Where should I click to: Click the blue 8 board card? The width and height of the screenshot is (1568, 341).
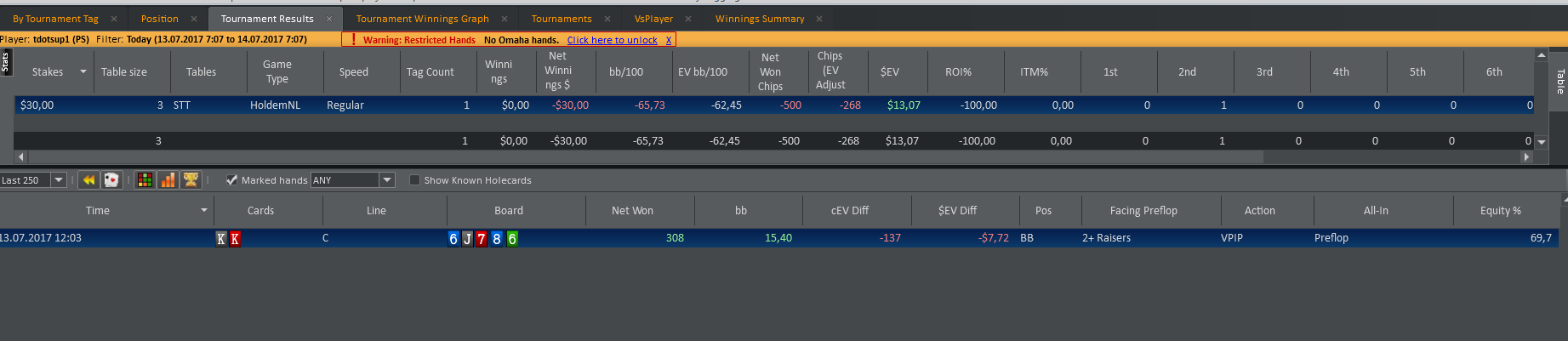coord(497,239)
